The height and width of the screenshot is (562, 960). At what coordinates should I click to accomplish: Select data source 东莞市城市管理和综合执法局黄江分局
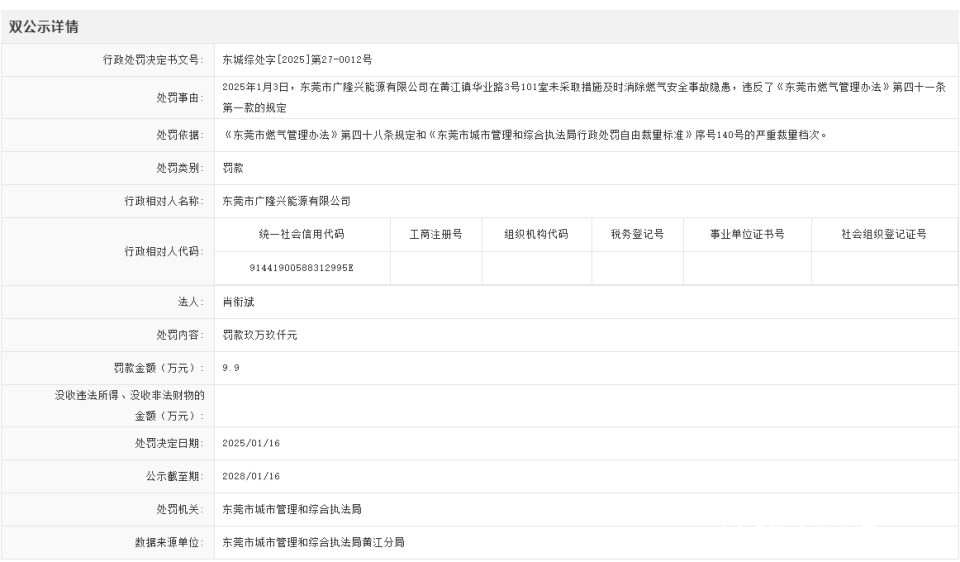point(313,543)
